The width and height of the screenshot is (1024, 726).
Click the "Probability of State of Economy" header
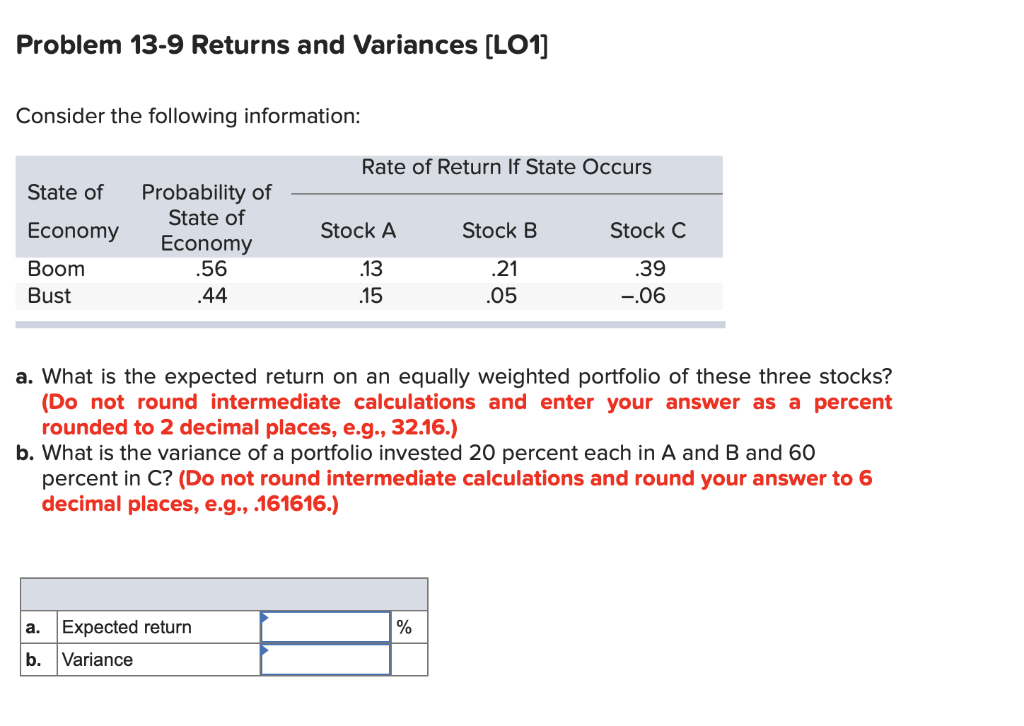click(207, 217)
